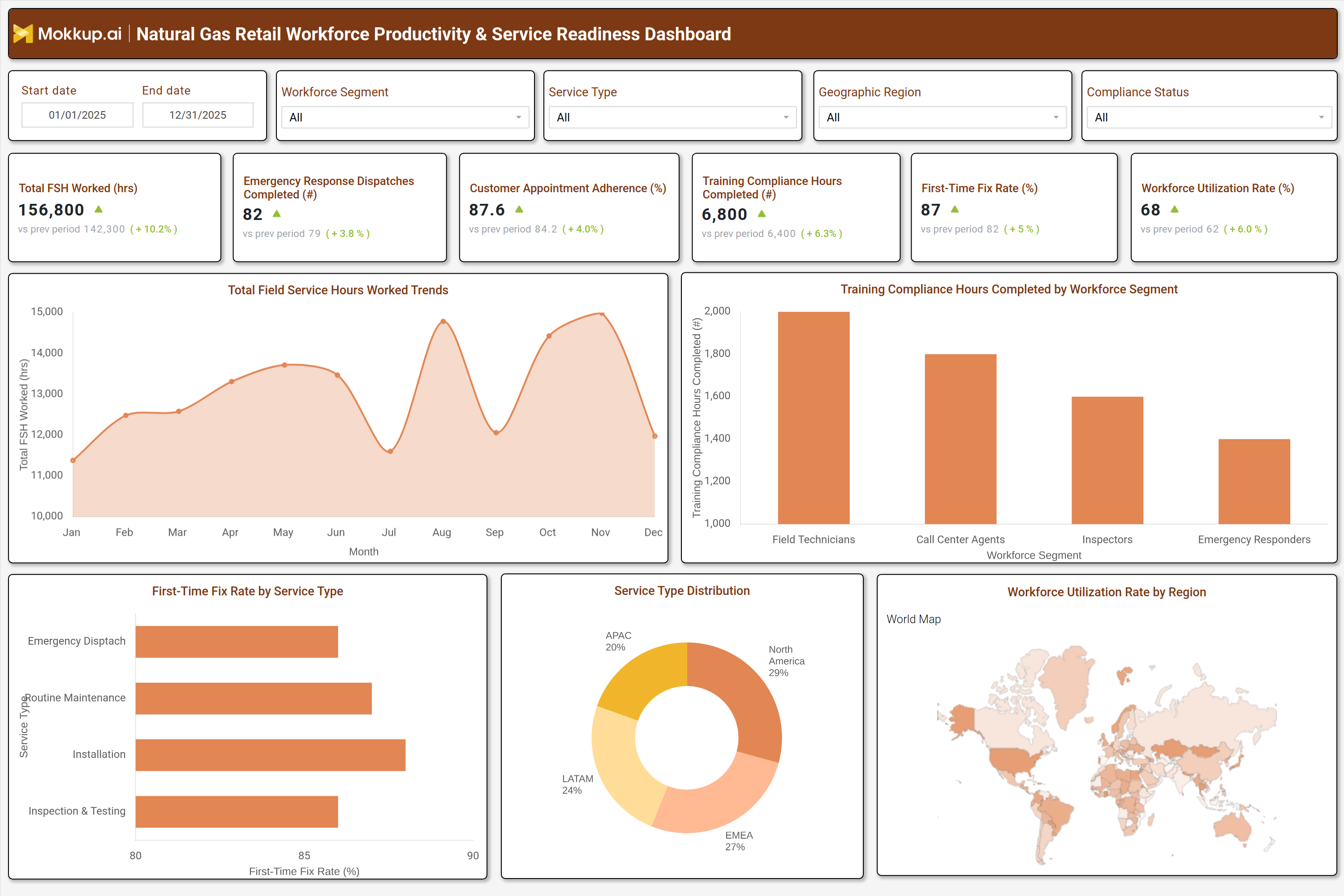Select the Field Technicians bar
This screenshot has width=1344, height=896.
point(814,418)
